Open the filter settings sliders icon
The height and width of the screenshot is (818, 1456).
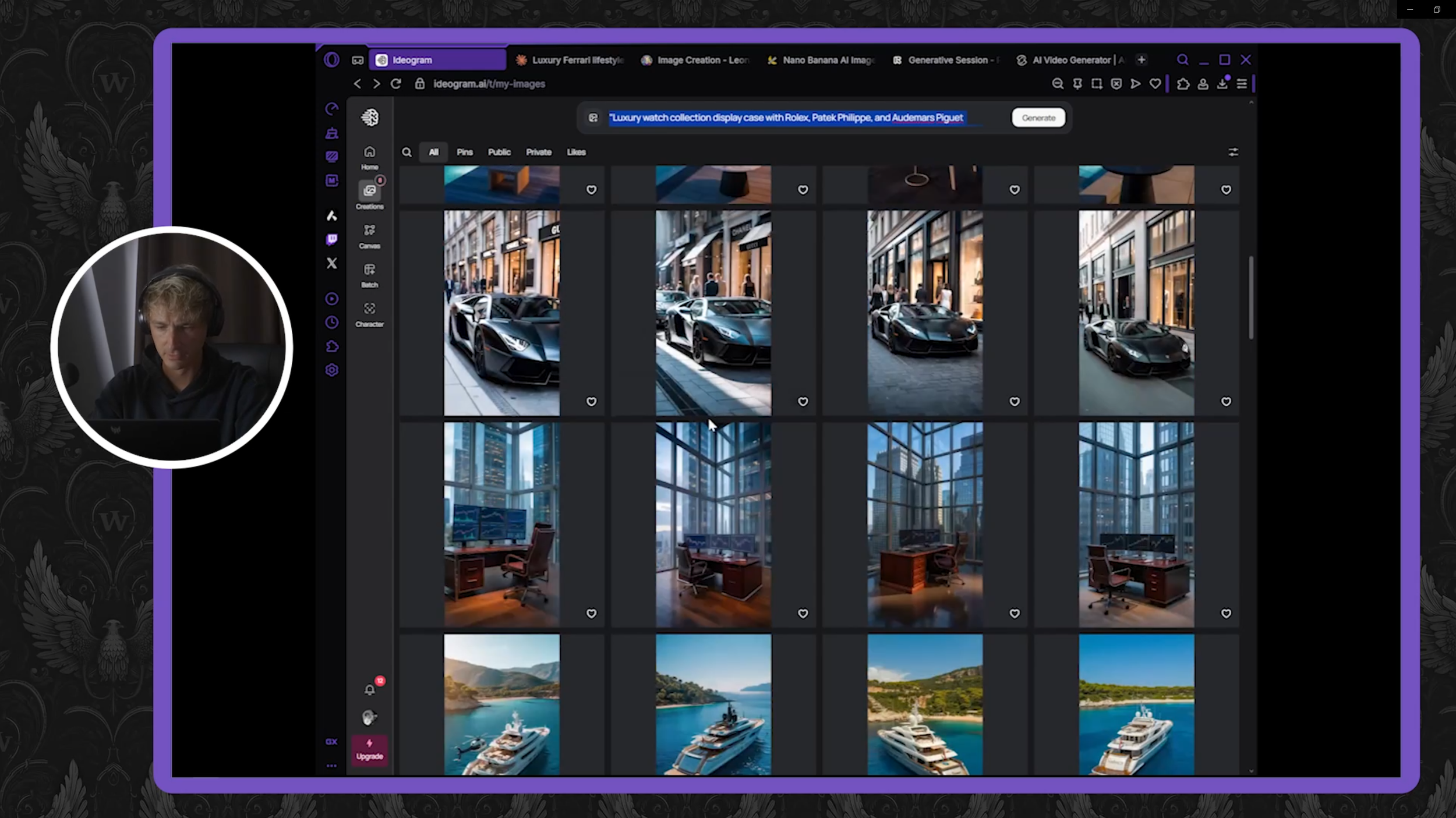(1233, 153)
